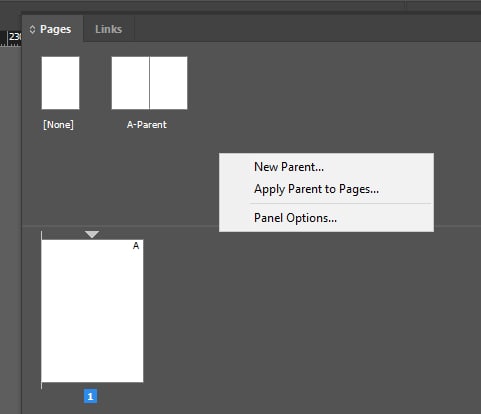
Task: Select the left page of A-Parent spread
Action: (x=130, y=83)
